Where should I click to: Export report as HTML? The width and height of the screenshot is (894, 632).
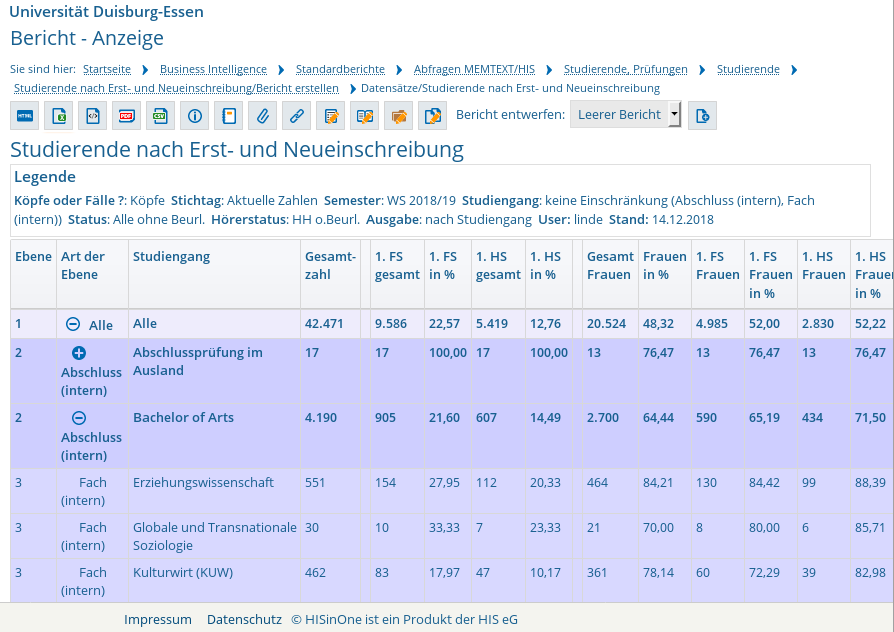coord(25,116)
